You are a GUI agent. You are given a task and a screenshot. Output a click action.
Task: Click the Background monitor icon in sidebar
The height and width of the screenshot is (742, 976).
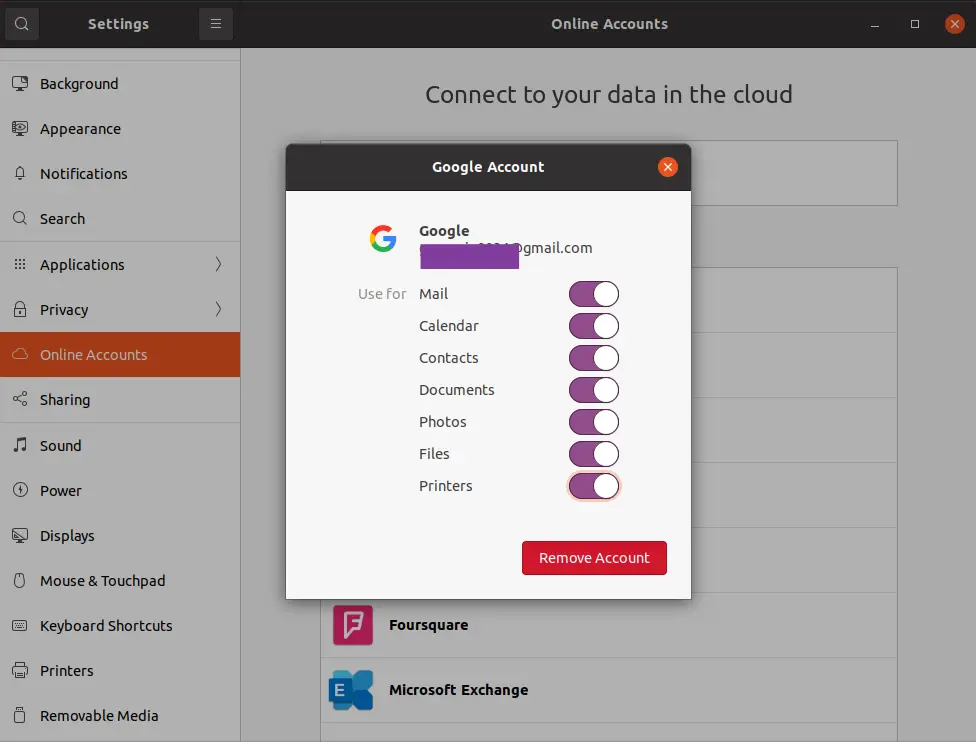[x=20, y=83]
